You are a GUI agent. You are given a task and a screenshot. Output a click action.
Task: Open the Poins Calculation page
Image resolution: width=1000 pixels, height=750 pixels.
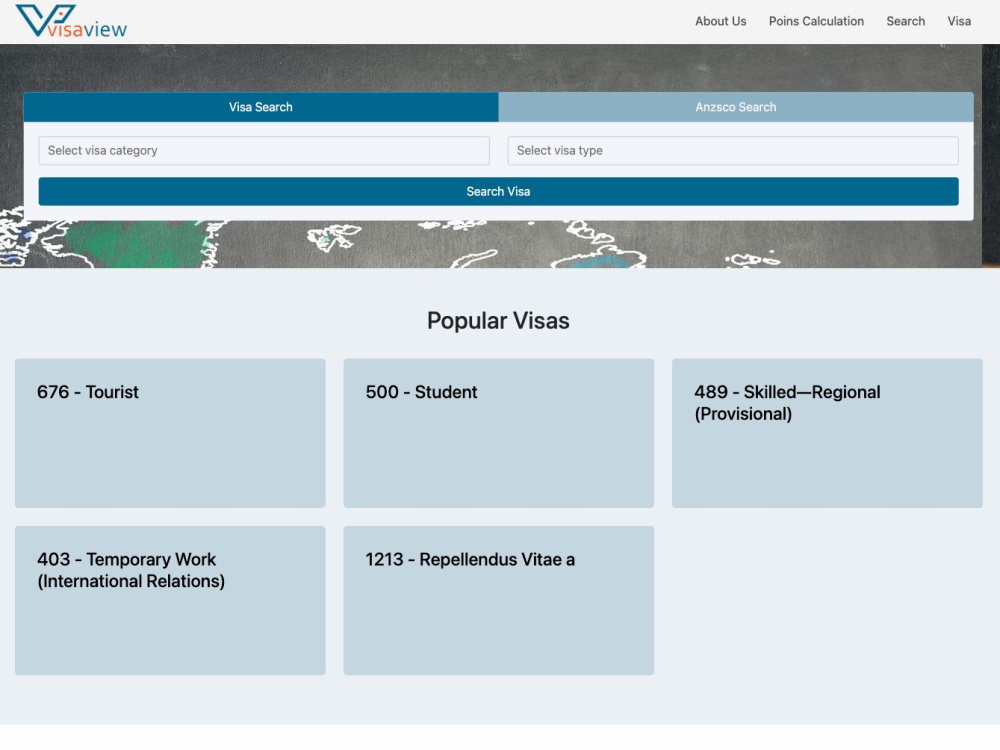tap(816, 21)
